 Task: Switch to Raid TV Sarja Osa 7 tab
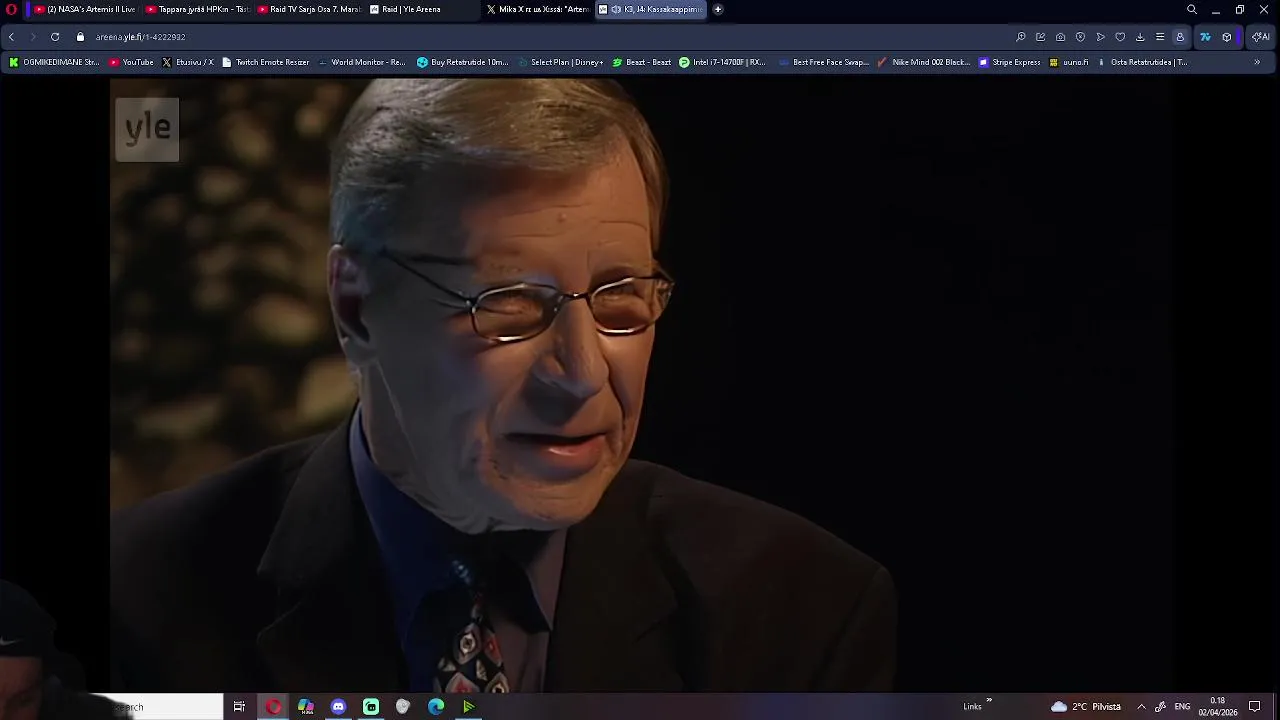(309, 9)
